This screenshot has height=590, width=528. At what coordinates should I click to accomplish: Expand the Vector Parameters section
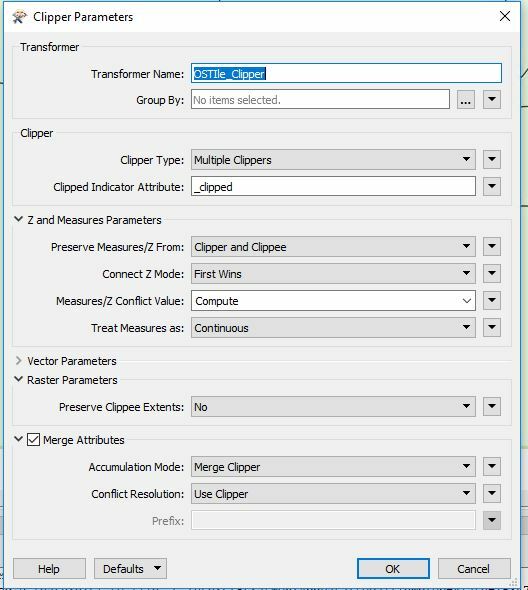(18, 360)
